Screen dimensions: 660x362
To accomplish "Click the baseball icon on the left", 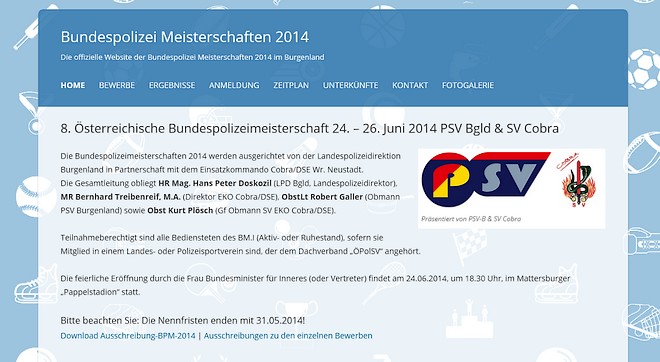I will point(36,197).
